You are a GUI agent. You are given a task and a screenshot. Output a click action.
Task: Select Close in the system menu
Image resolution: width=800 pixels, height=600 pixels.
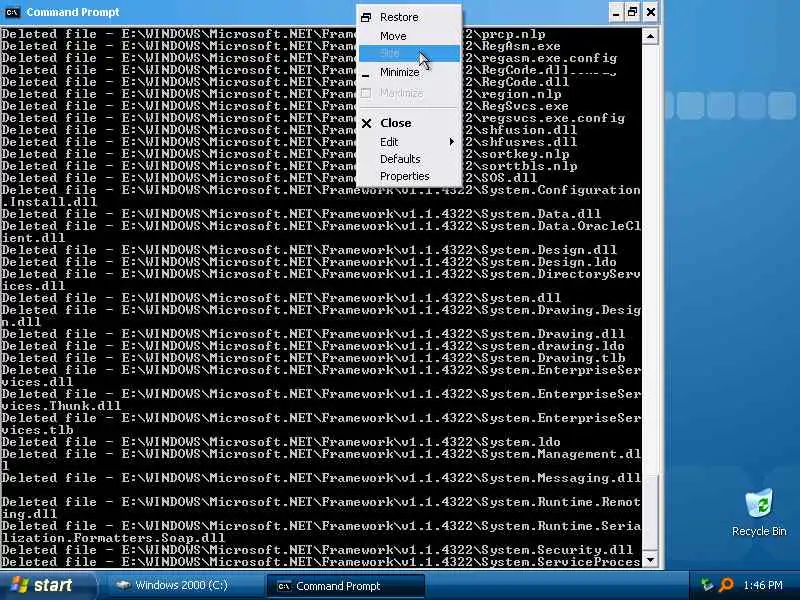tap(409, 123)
